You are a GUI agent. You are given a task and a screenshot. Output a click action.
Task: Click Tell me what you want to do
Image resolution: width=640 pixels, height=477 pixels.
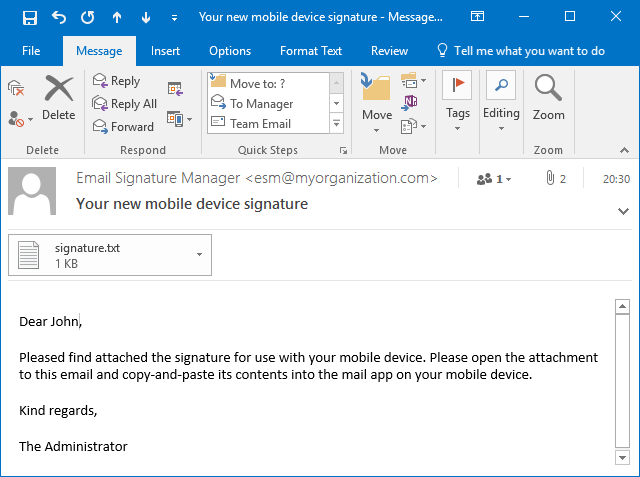(x=520, y=51)
